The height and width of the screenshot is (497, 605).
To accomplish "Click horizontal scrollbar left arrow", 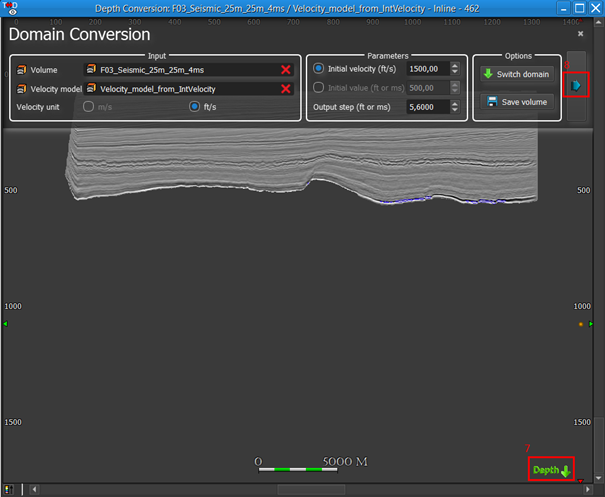I will (34, 489).
